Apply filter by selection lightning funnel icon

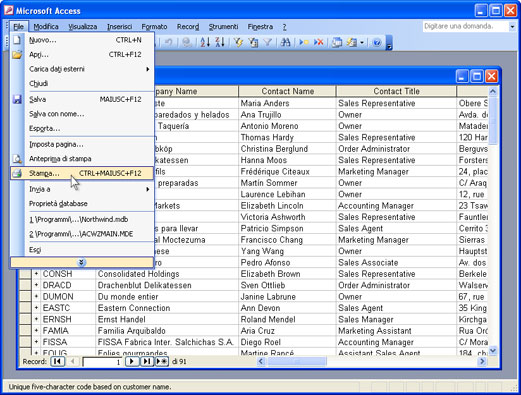pos(238,42)
